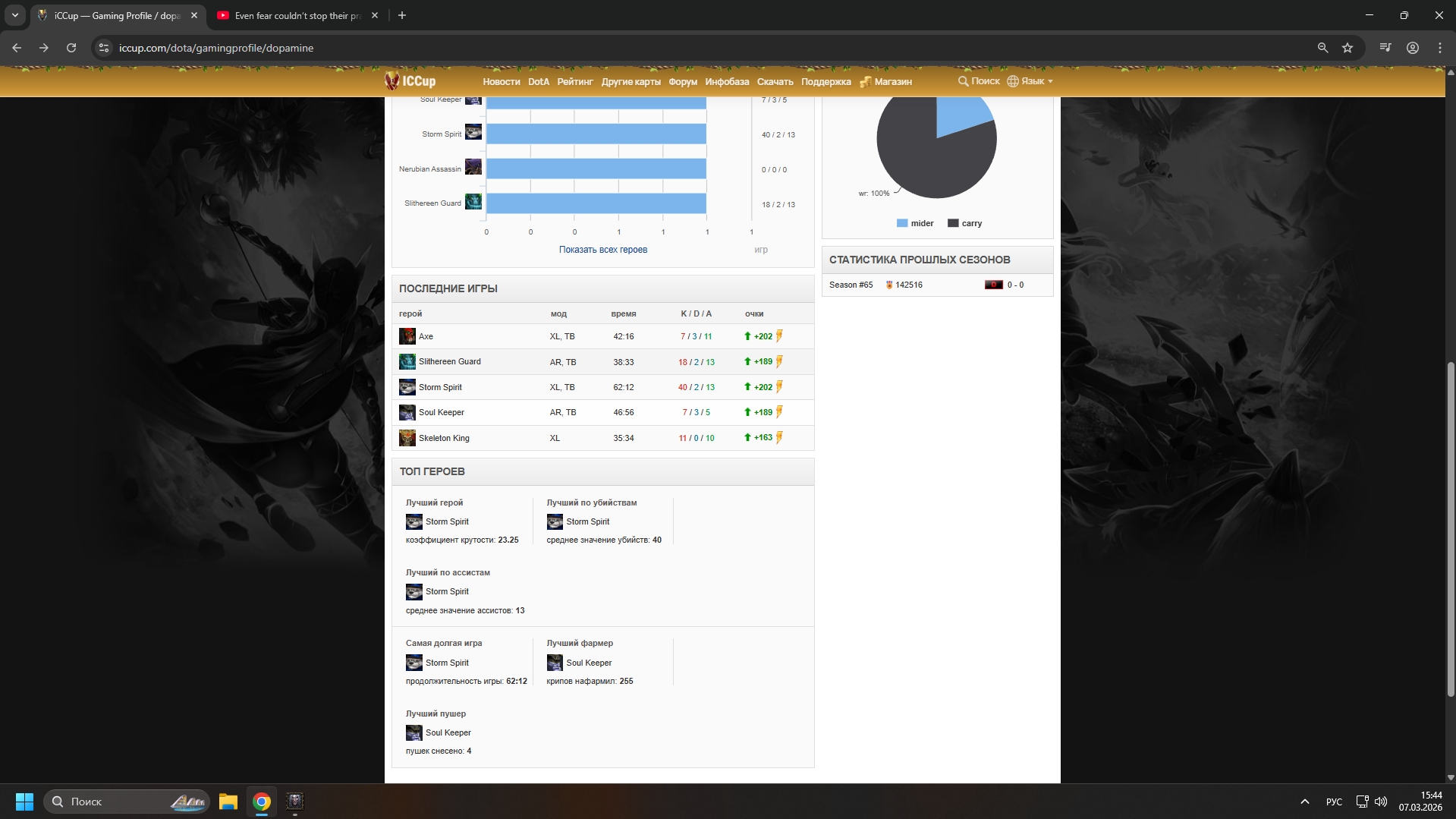
Task: Open the taskbar clock and date
Action: (1420, 802)
